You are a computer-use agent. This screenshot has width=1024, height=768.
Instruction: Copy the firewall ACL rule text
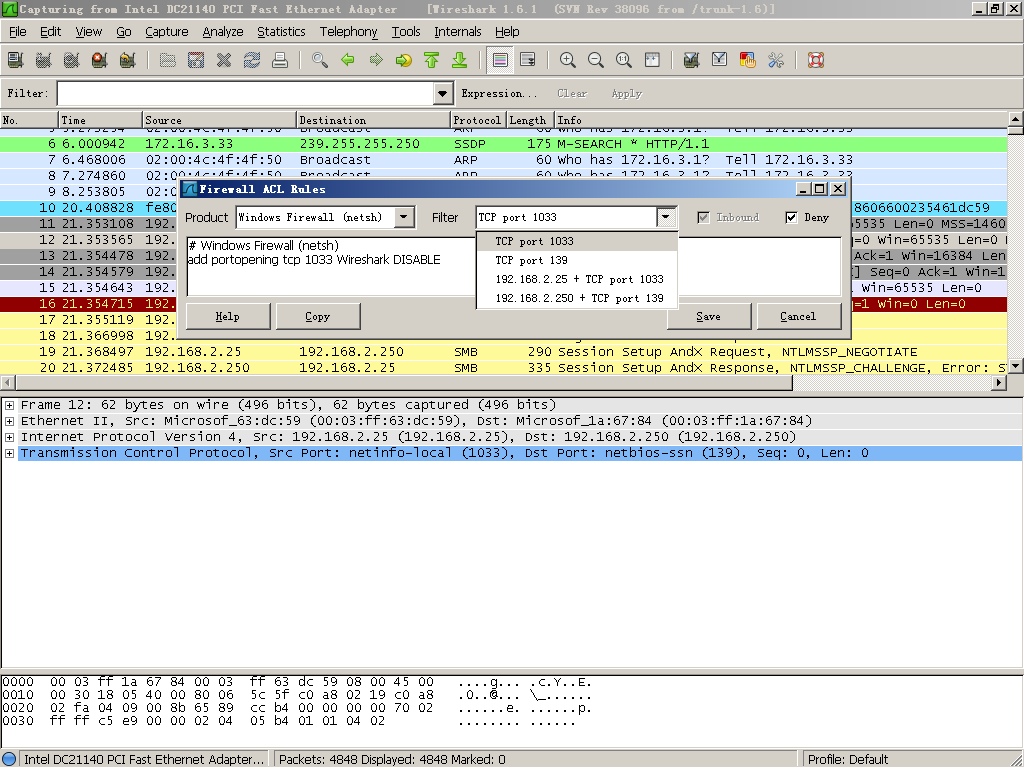pyautogui.click(x=318, y=317)
